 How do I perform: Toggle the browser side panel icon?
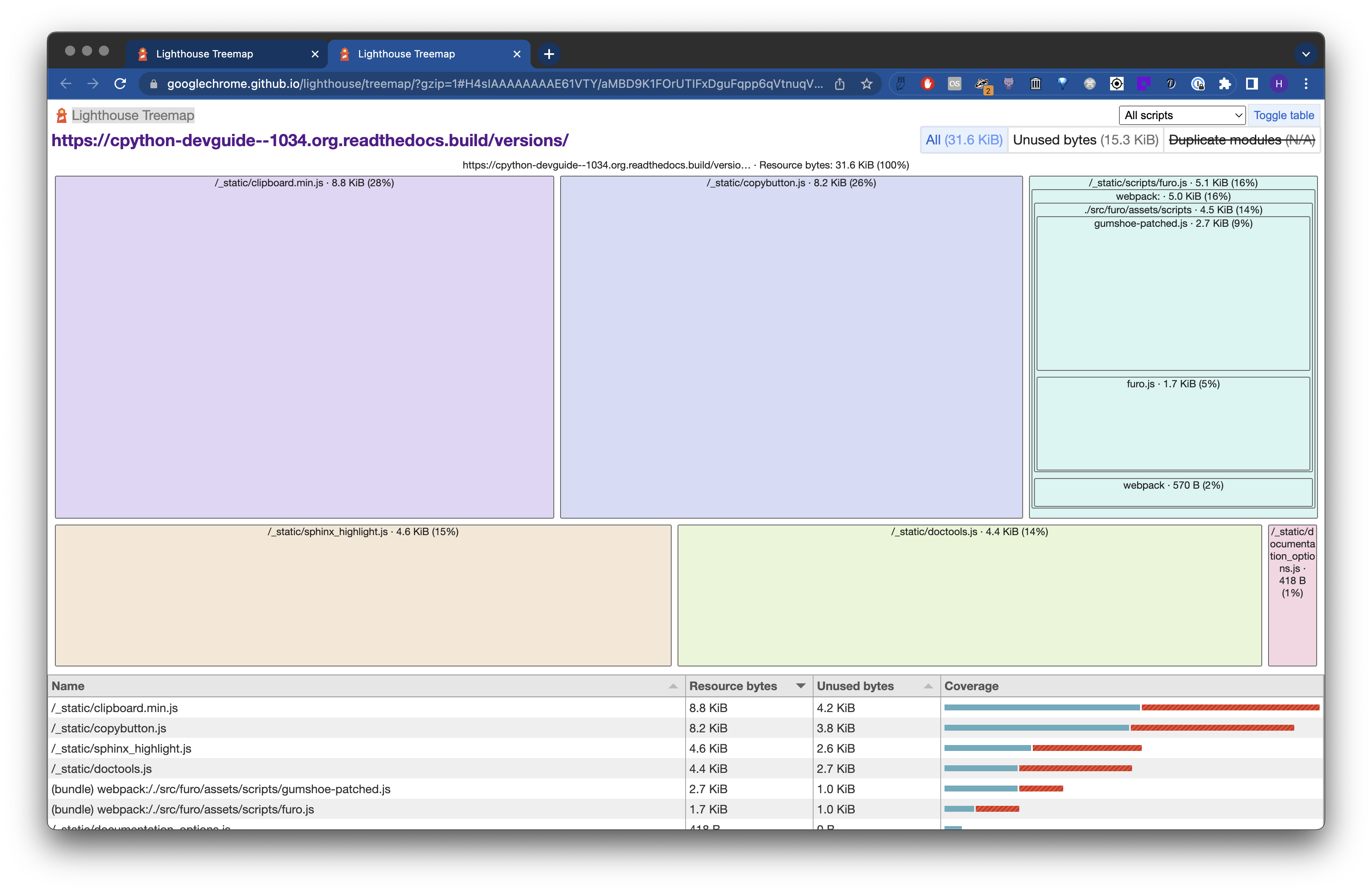point(1252,84)
